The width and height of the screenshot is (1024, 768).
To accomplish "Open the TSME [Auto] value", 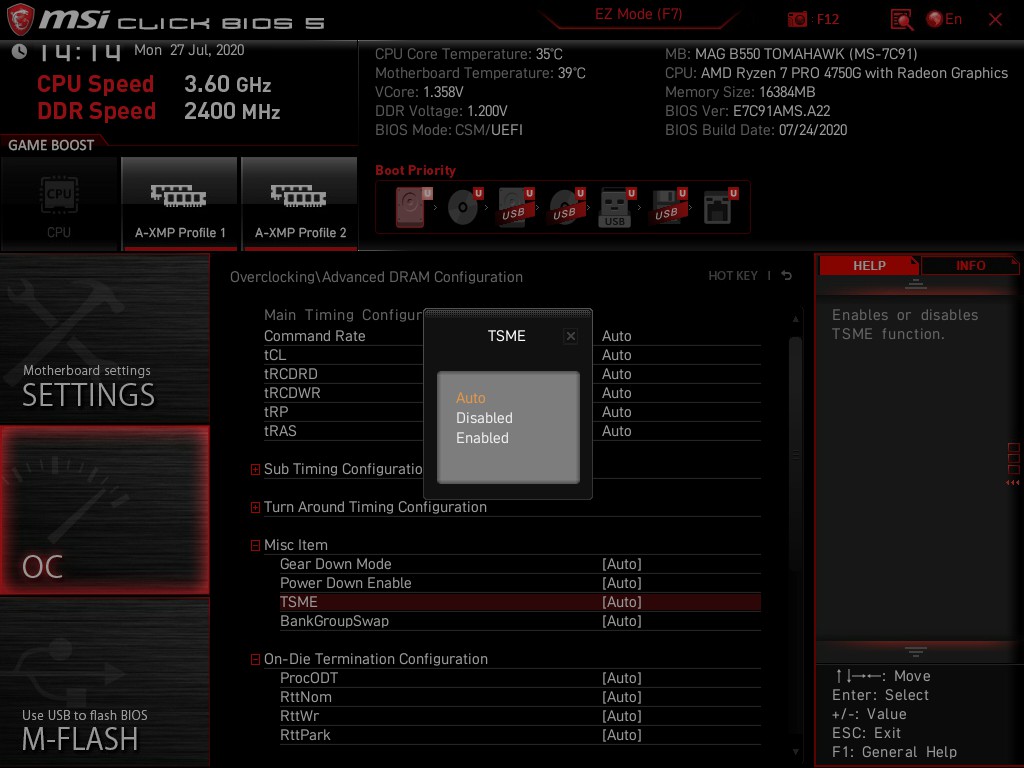I will click(622, 602).
